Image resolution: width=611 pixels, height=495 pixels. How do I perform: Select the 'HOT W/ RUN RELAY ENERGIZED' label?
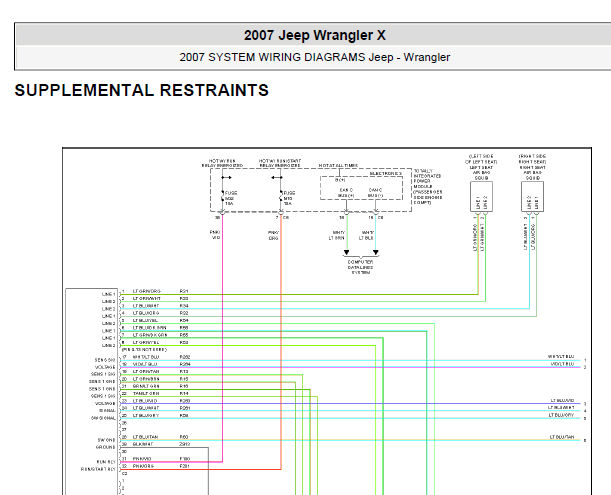click(222, 163)
